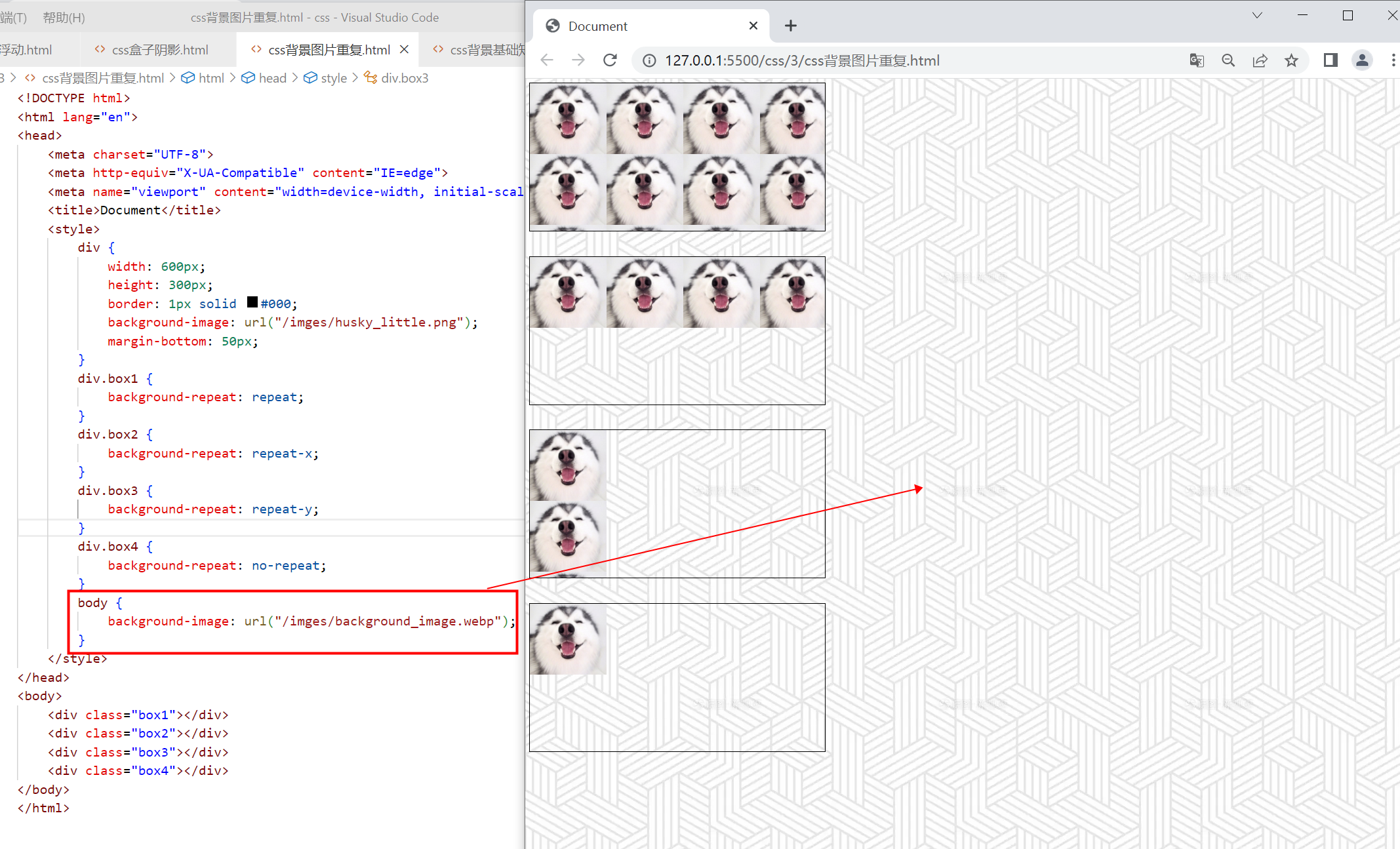
Task: Open Chrome profile avatar menu
Action: (1362, 60)
